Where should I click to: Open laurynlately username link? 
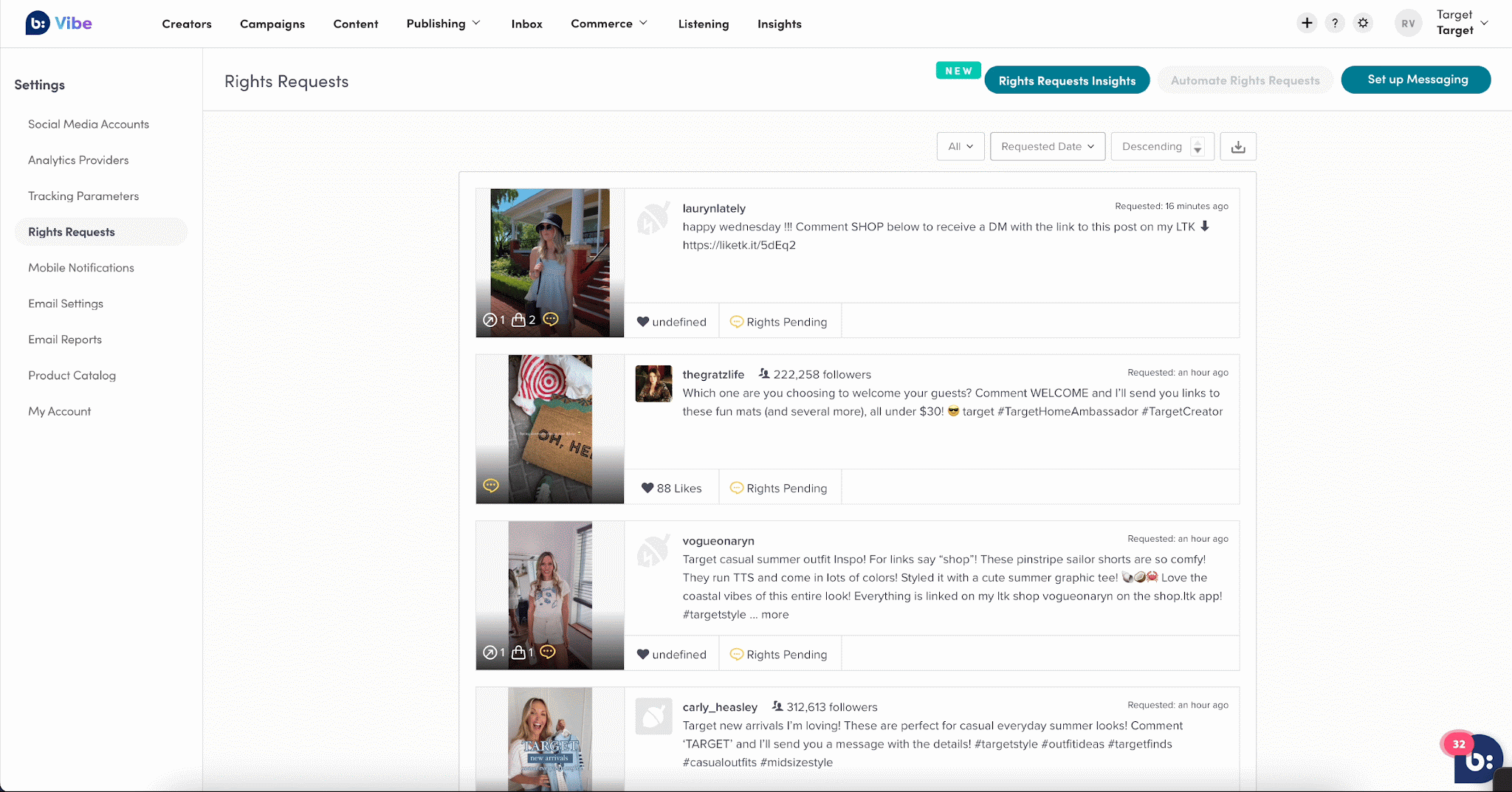(714, 208)
